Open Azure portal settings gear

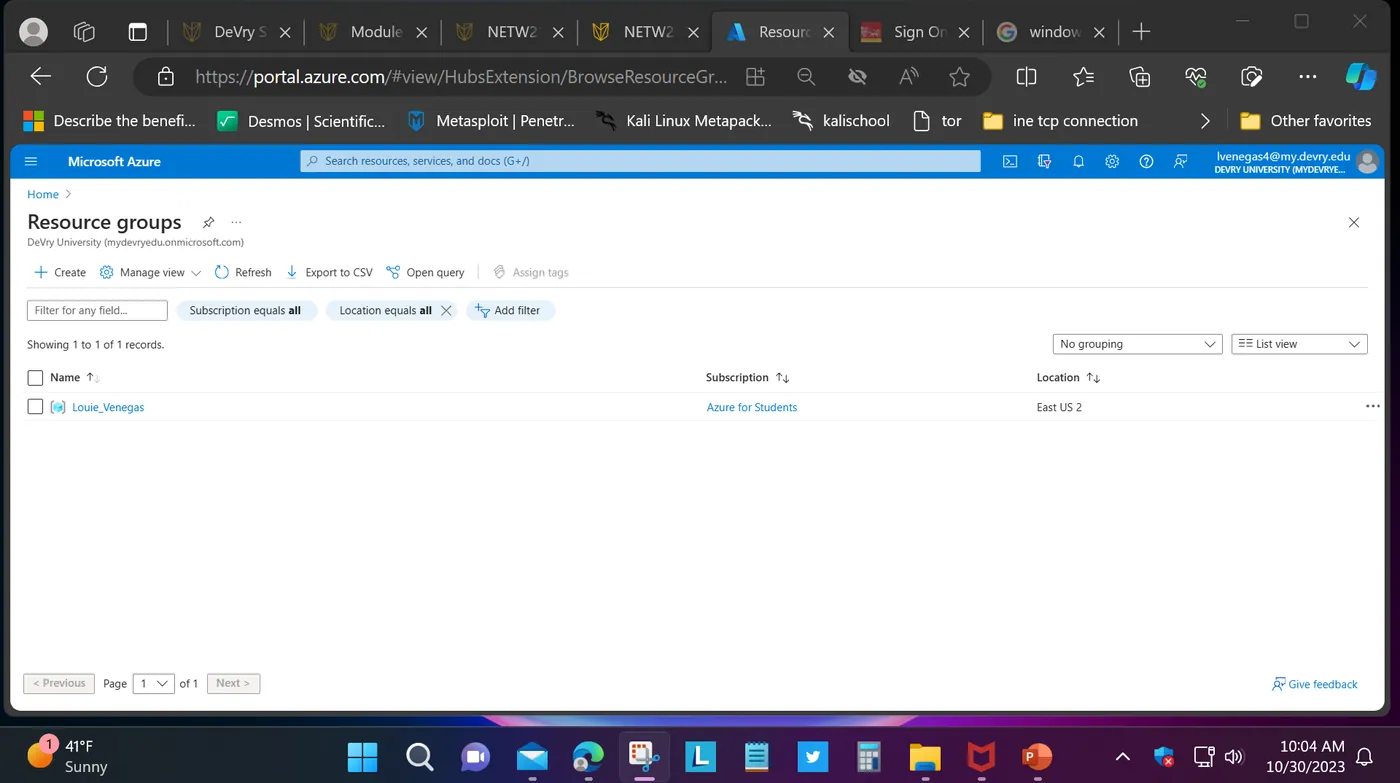[x=1112, y=161]
